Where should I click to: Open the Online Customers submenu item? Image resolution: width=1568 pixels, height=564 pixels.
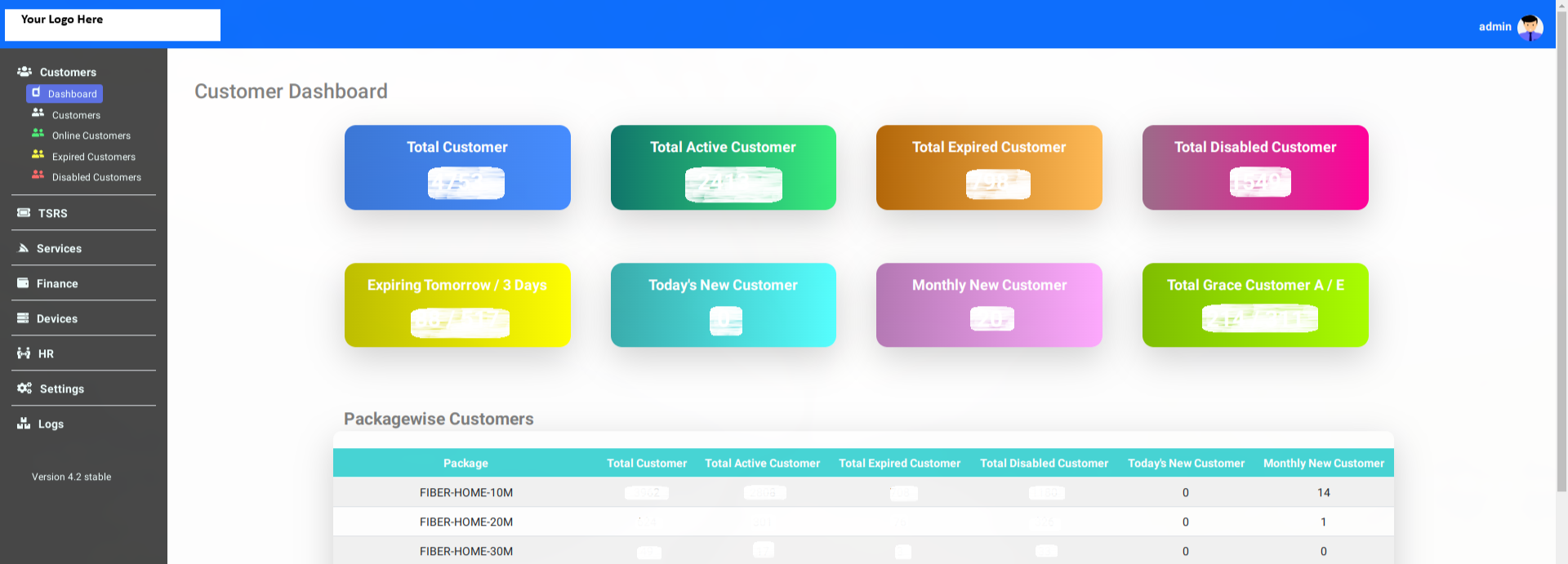point(91,135)
